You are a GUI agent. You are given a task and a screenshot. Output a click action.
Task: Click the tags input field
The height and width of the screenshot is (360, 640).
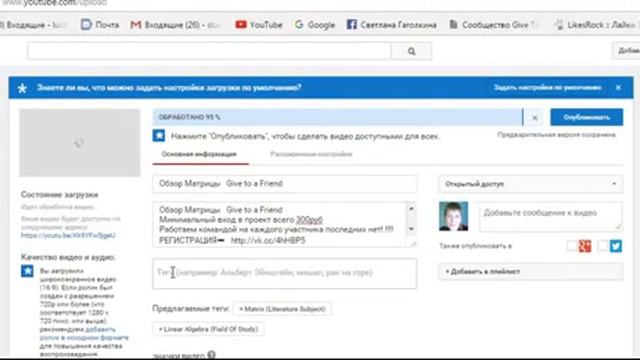coord(285,273)
